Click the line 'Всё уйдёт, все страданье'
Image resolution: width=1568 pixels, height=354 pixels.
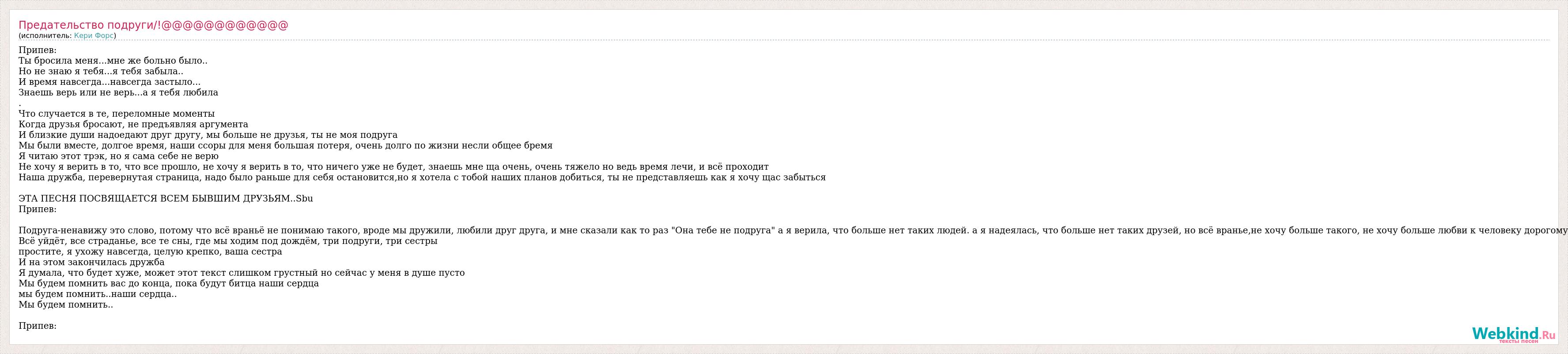coord(228,241)
